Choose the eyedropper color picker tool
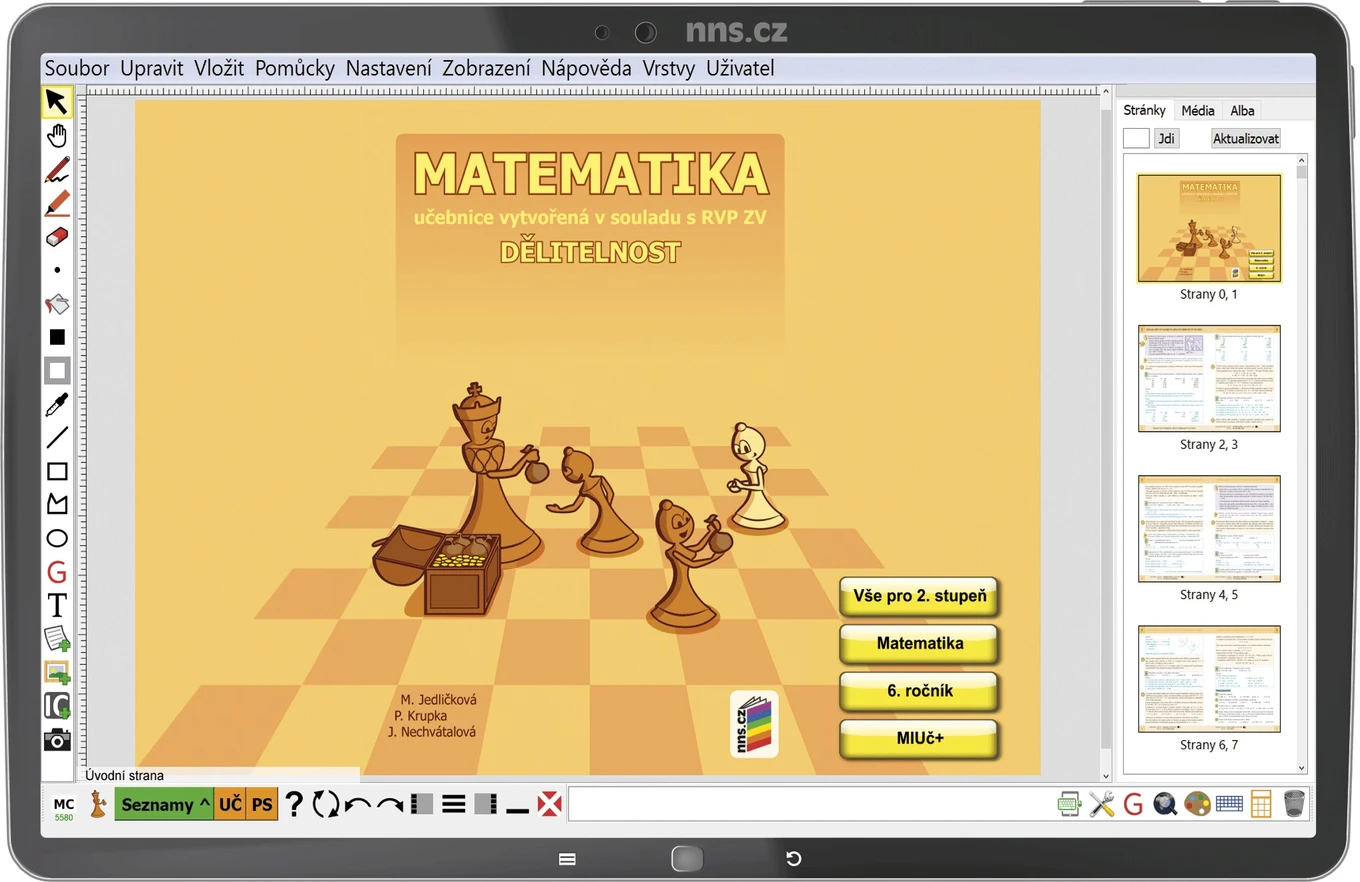 (x=57, y=404)
